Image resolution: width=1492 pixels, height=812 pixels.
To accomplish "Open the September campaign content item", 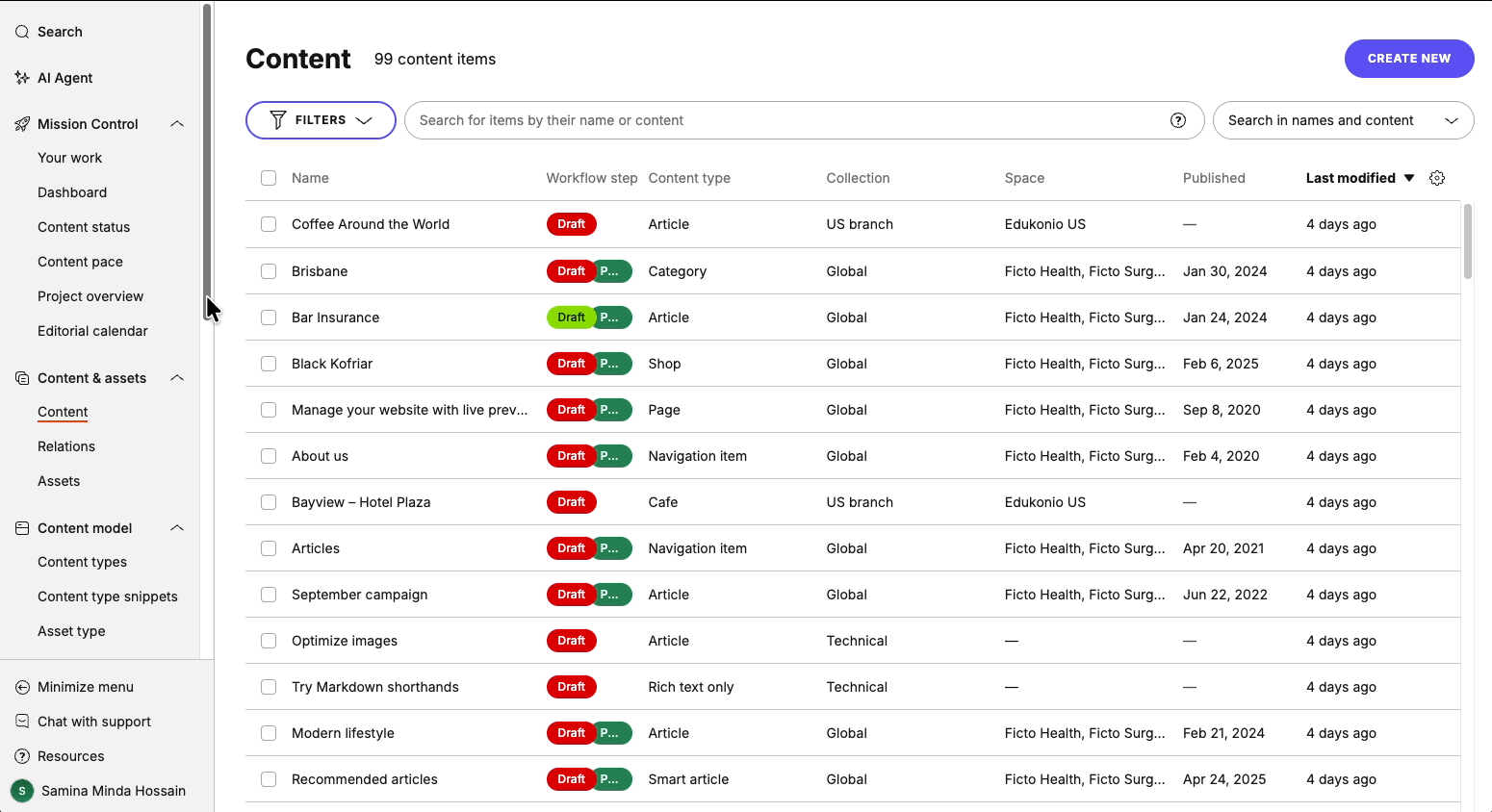I will click(x=359, y=595).
